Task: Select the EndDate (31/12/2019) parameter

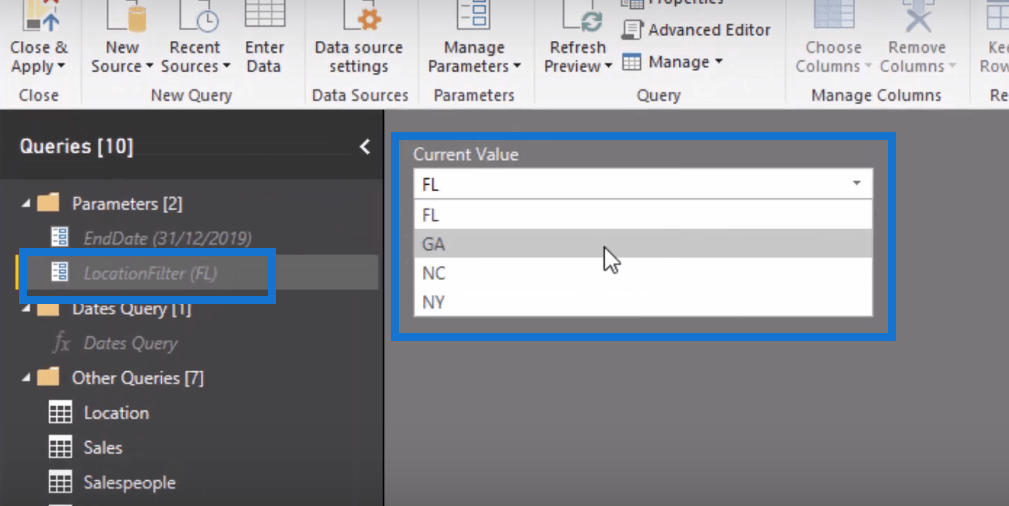Action: 167,238
